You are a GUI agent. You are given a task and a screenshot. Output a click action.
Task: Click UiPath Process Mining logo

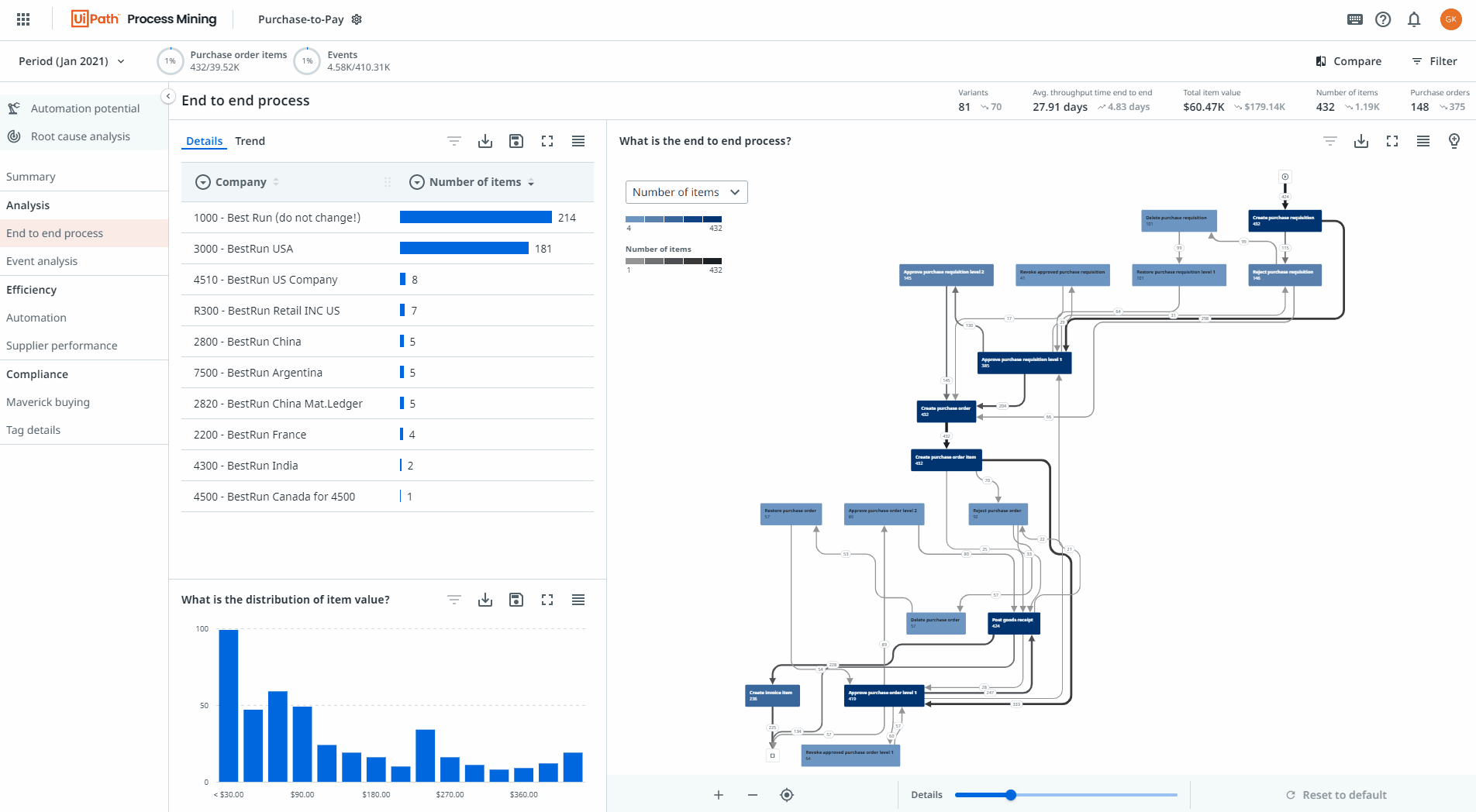click(x=144, y=19)
